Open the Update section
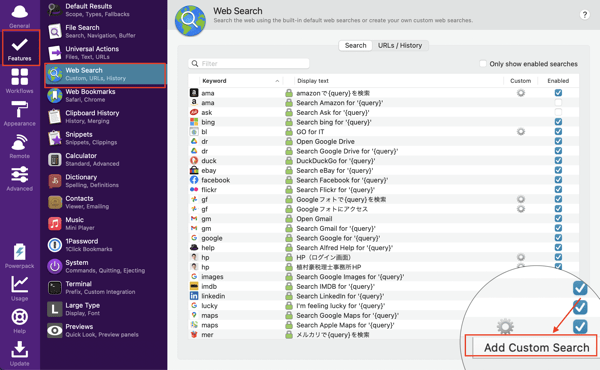The height and width of the screenshot is (370, 600). pyautogui.click(x=20, y=353)
